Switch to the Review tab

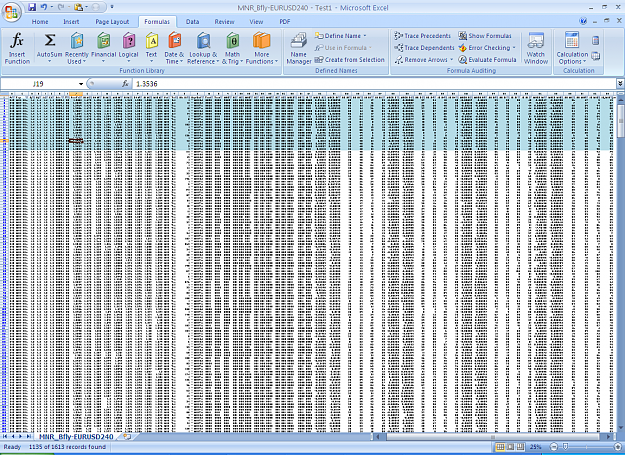224,22
